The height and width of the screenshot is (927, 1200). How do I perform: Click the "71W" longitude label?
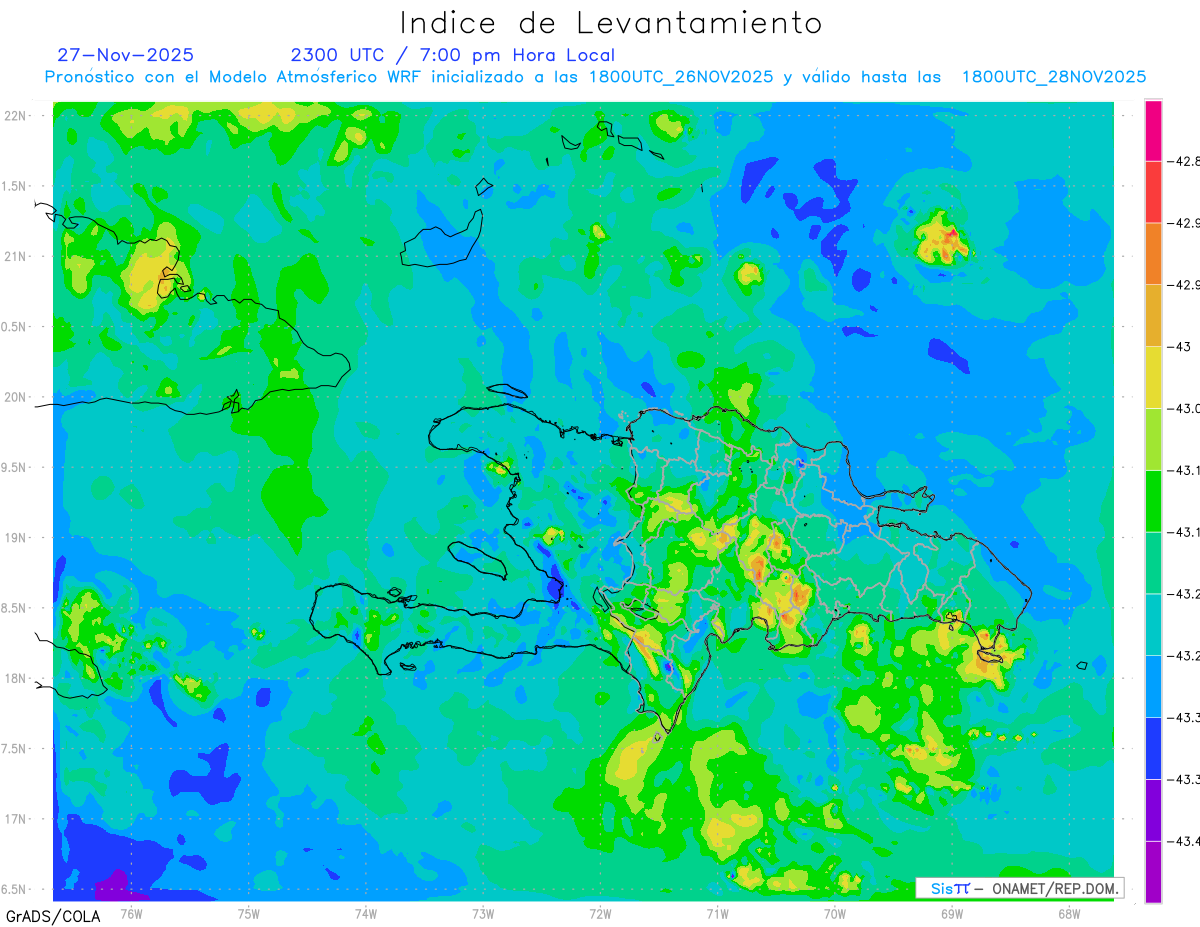(x=717, y=913)
